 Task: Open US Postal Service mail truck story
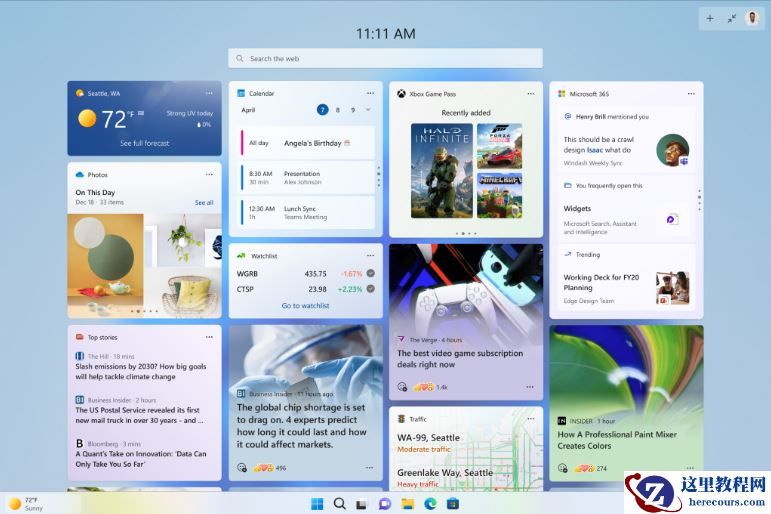[x=139, y=415]
